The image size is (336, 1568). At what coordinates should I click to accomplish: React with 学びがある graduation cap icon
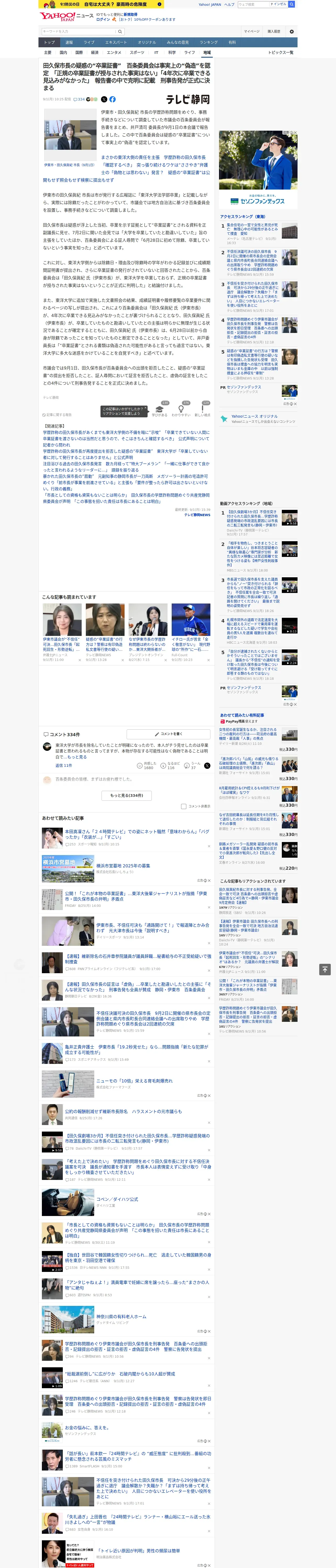pyautogui.click(x=160, y=408)
